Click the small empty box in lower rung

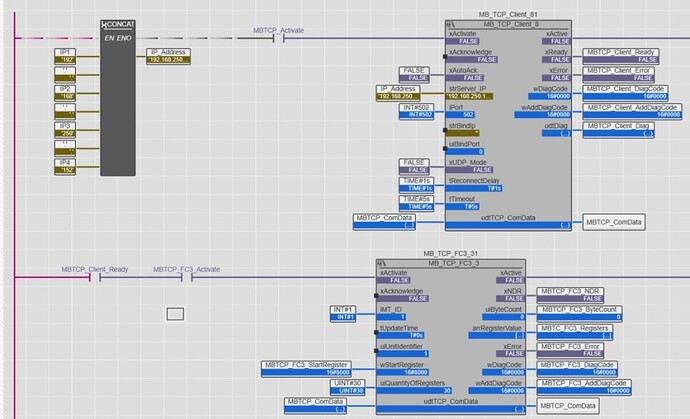click(175, 314)
